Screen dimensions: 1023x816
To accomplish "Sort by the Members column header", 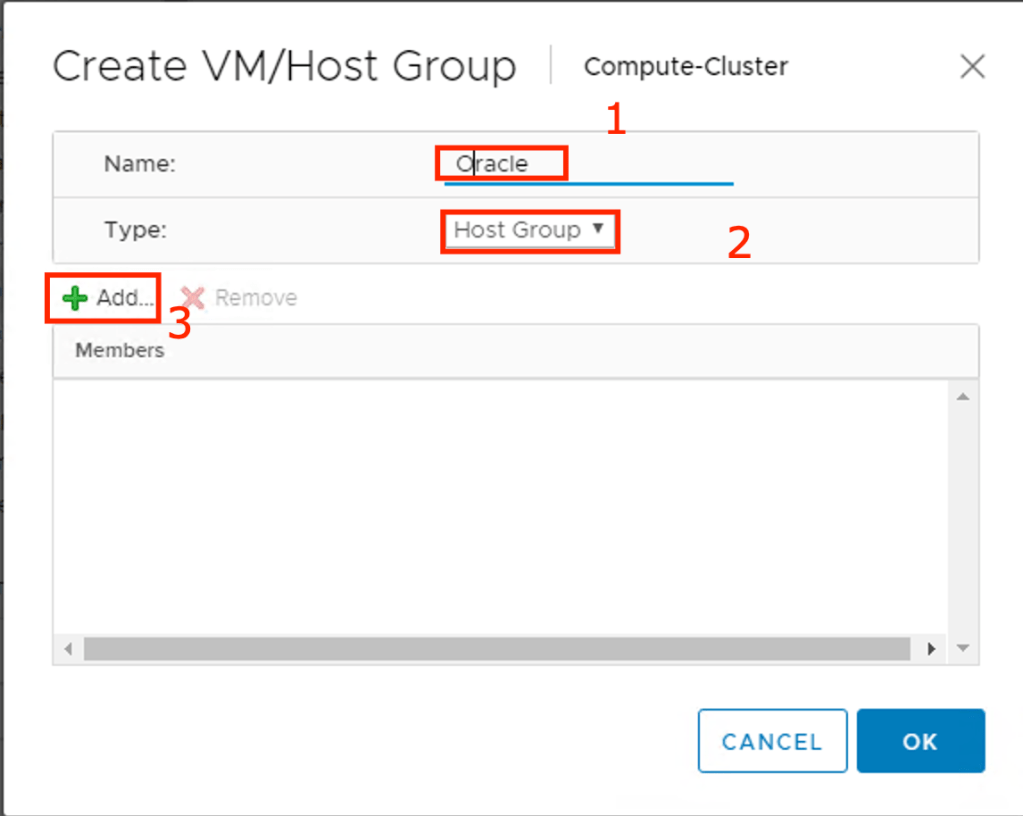I will tap(120, 350).
